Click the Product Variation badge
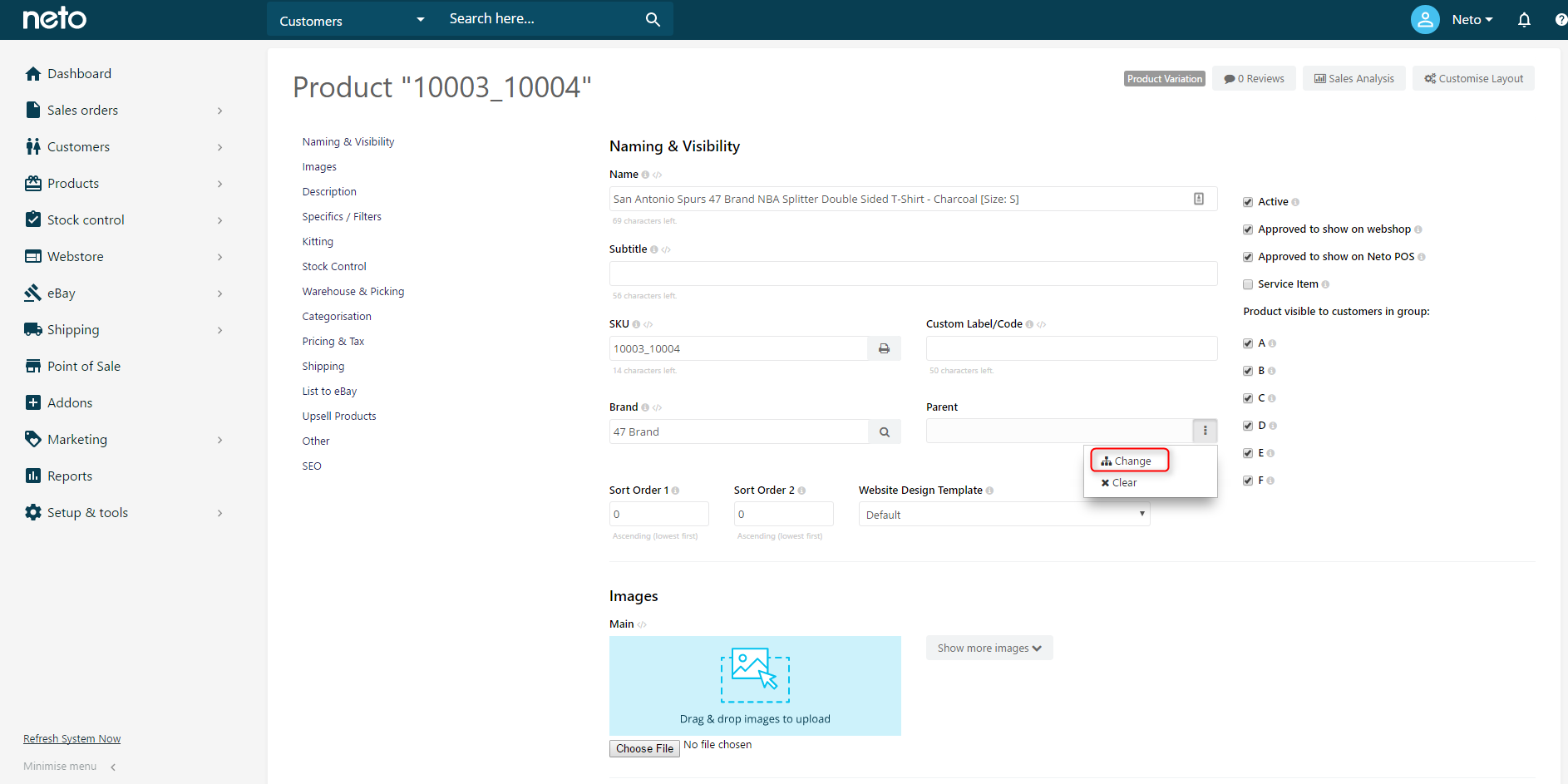Viewport: 1568px width, 784px height. pyautogui.click(x=1164, y=78)
